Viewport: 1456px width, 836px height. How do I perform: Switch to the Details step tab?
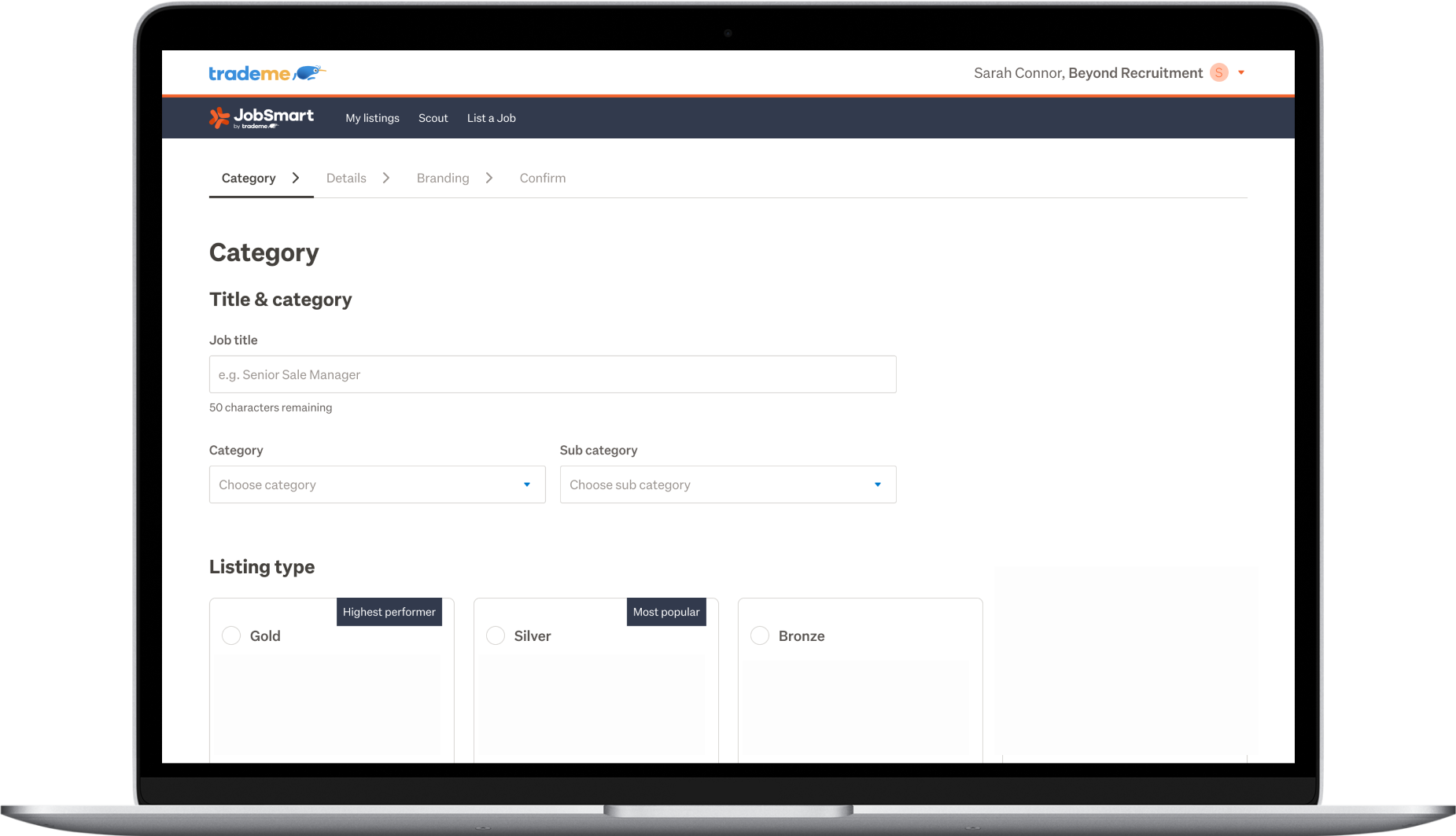[x=346, y=178]
